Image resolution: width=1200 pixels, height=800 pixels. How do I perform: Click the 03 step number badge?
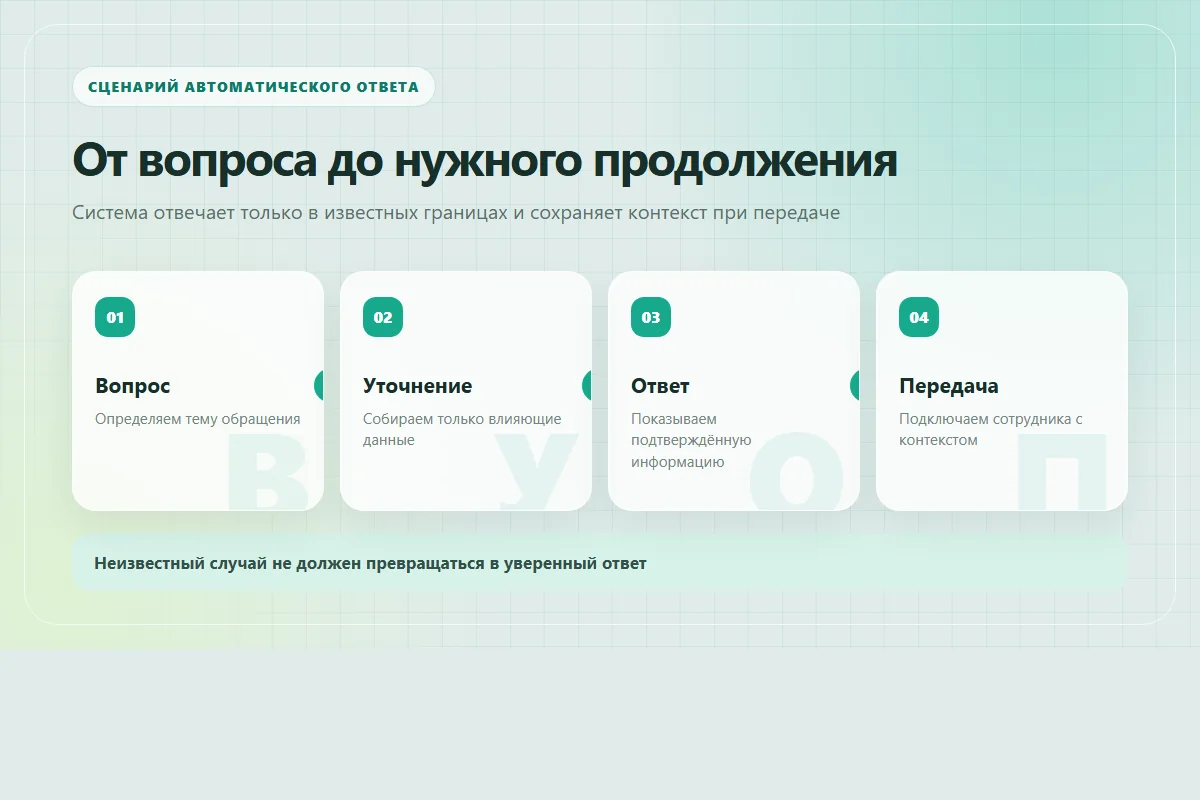[651, 317]
